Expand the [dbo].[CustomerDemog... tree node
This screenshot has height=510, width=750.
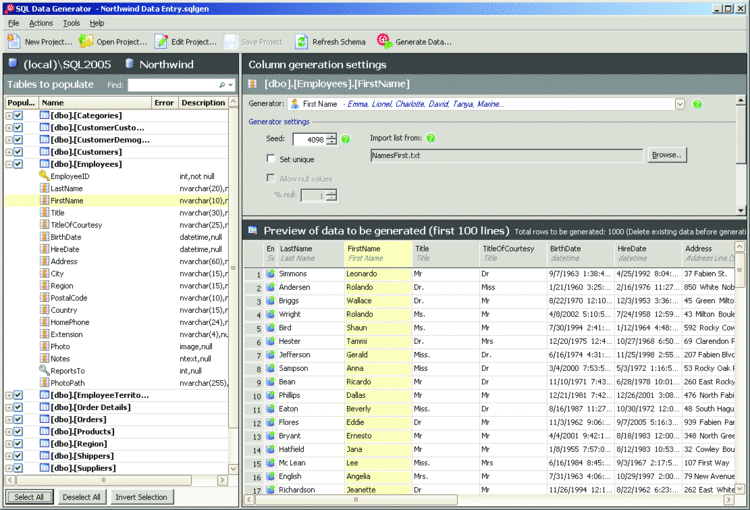click(x=9, y=140)
